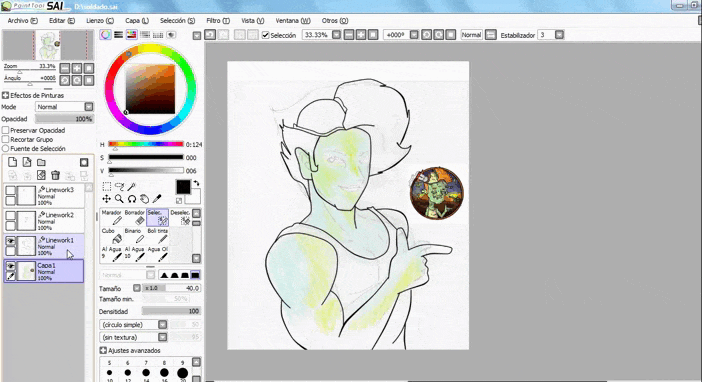Choose the Borrador eraser tool

click(x=135, y=217)
